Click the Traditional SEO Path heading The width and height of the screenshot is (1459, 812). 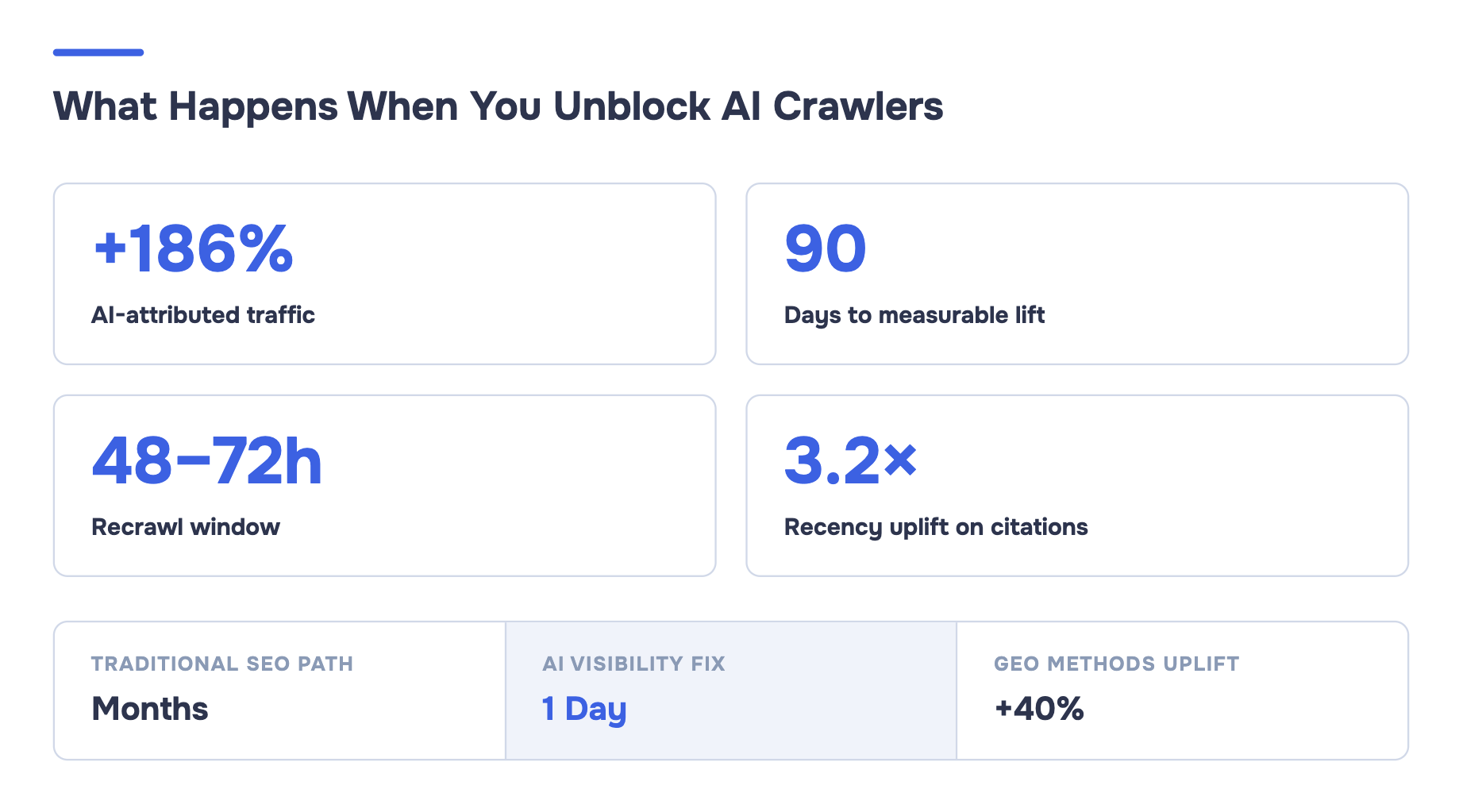[x=222, y=664]
